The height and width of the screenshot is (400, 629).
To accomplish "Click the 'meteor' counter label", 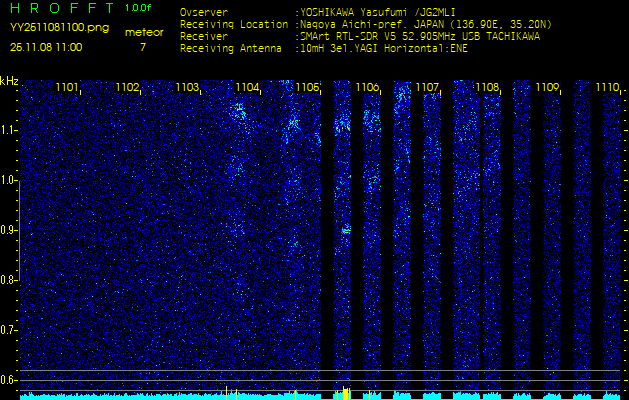I will click(x=144, y=33).
